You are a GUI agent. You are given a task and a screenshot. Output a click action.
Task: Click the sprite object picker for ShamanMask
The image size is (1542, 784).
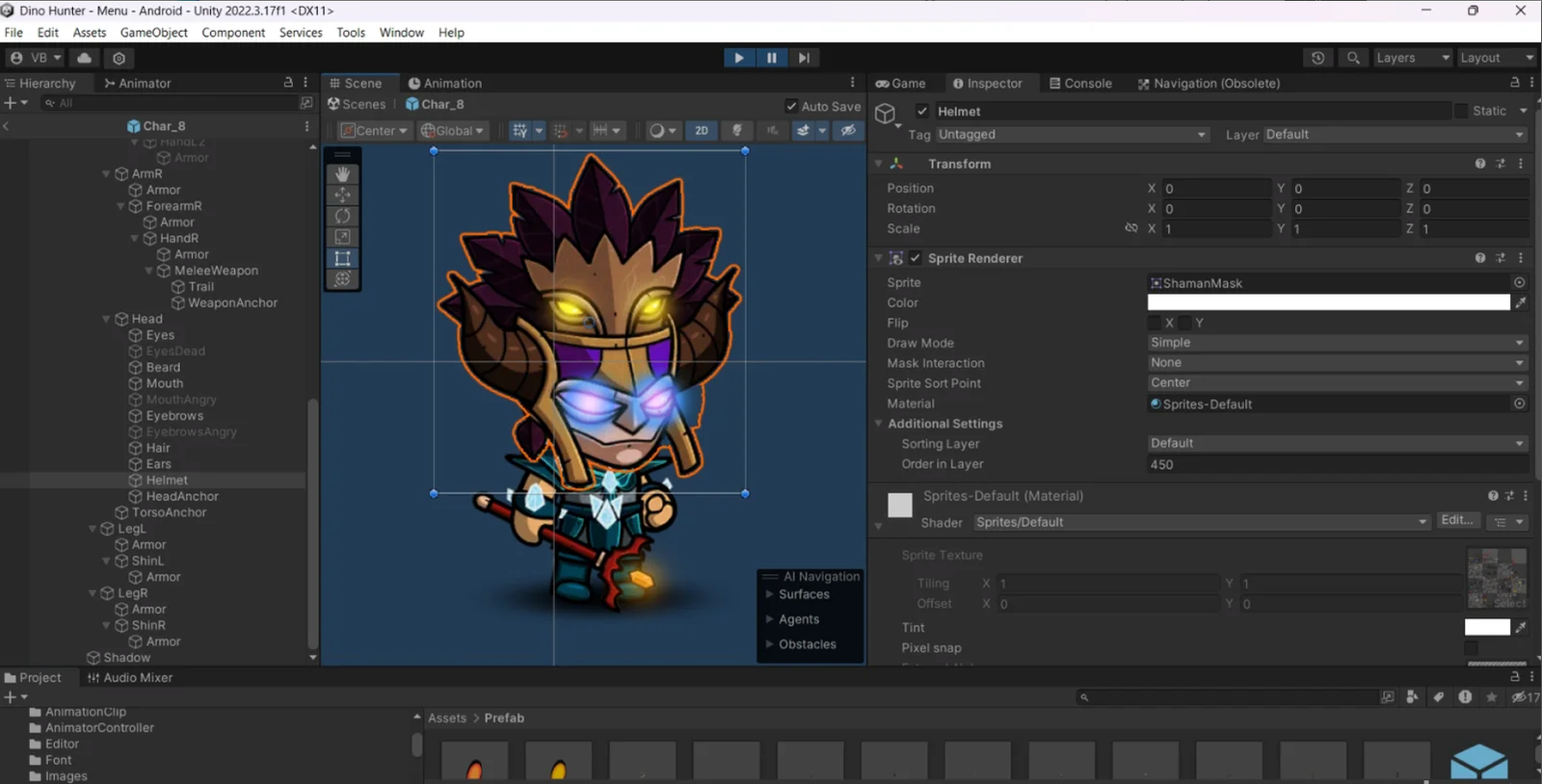(1519, 282)
